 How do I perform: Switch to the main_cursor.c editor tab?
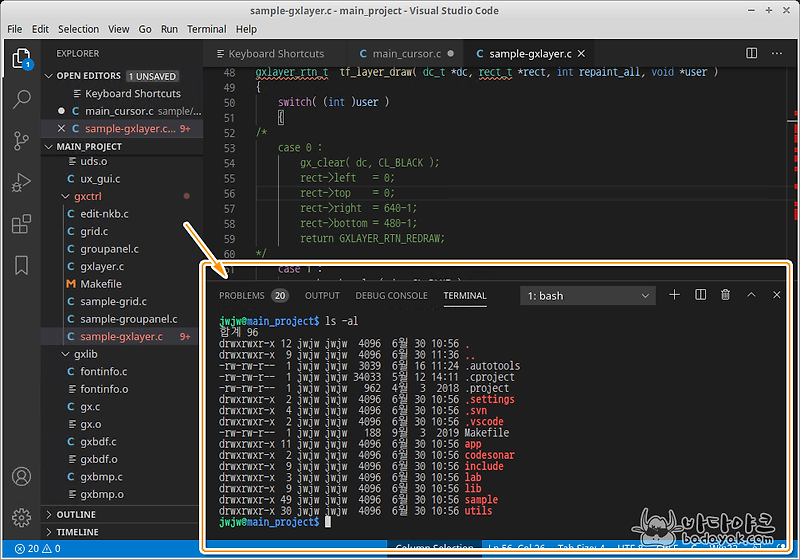click(406, 54)
